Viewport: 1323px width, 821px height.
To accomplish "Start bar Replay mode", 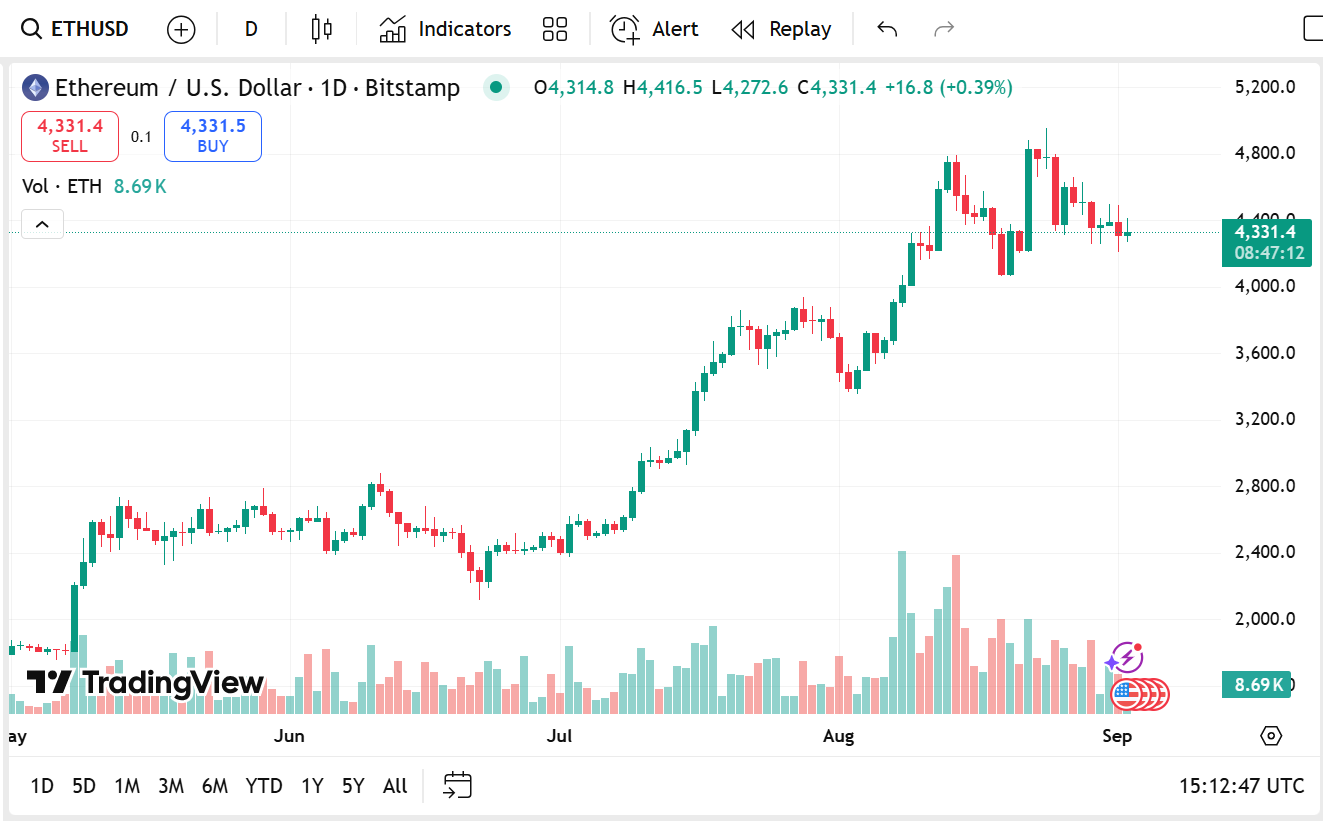I will (781, 28).
